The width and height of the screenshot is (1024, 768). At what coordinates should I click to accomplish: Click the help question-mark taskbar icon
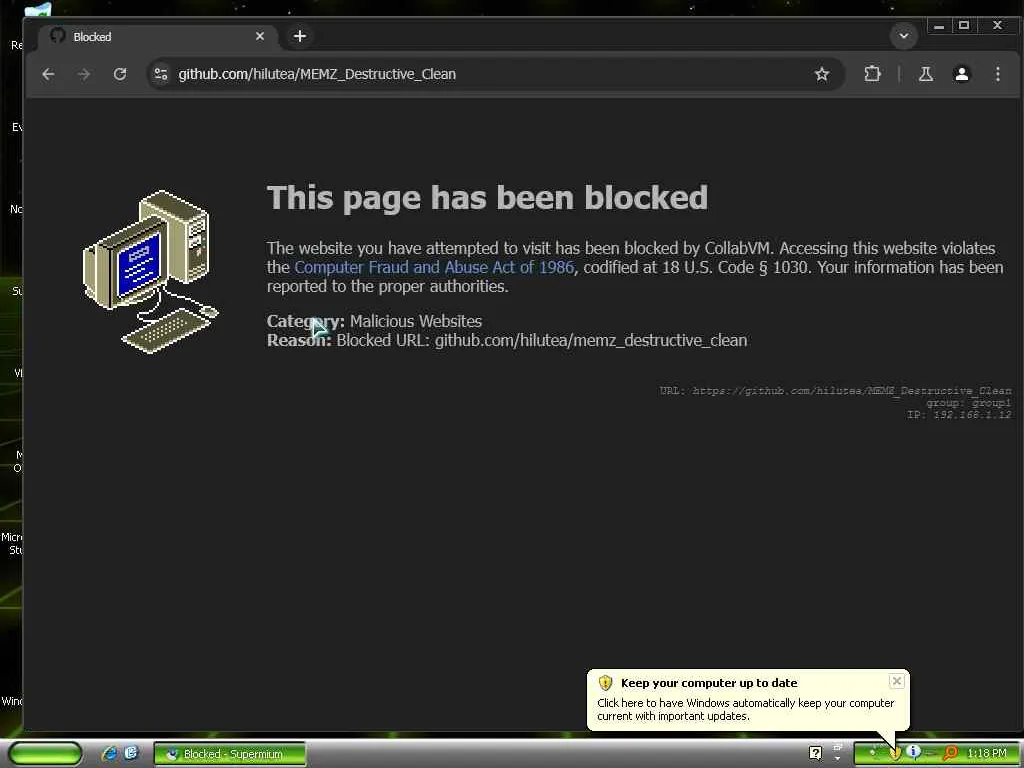tap(815, 754)
